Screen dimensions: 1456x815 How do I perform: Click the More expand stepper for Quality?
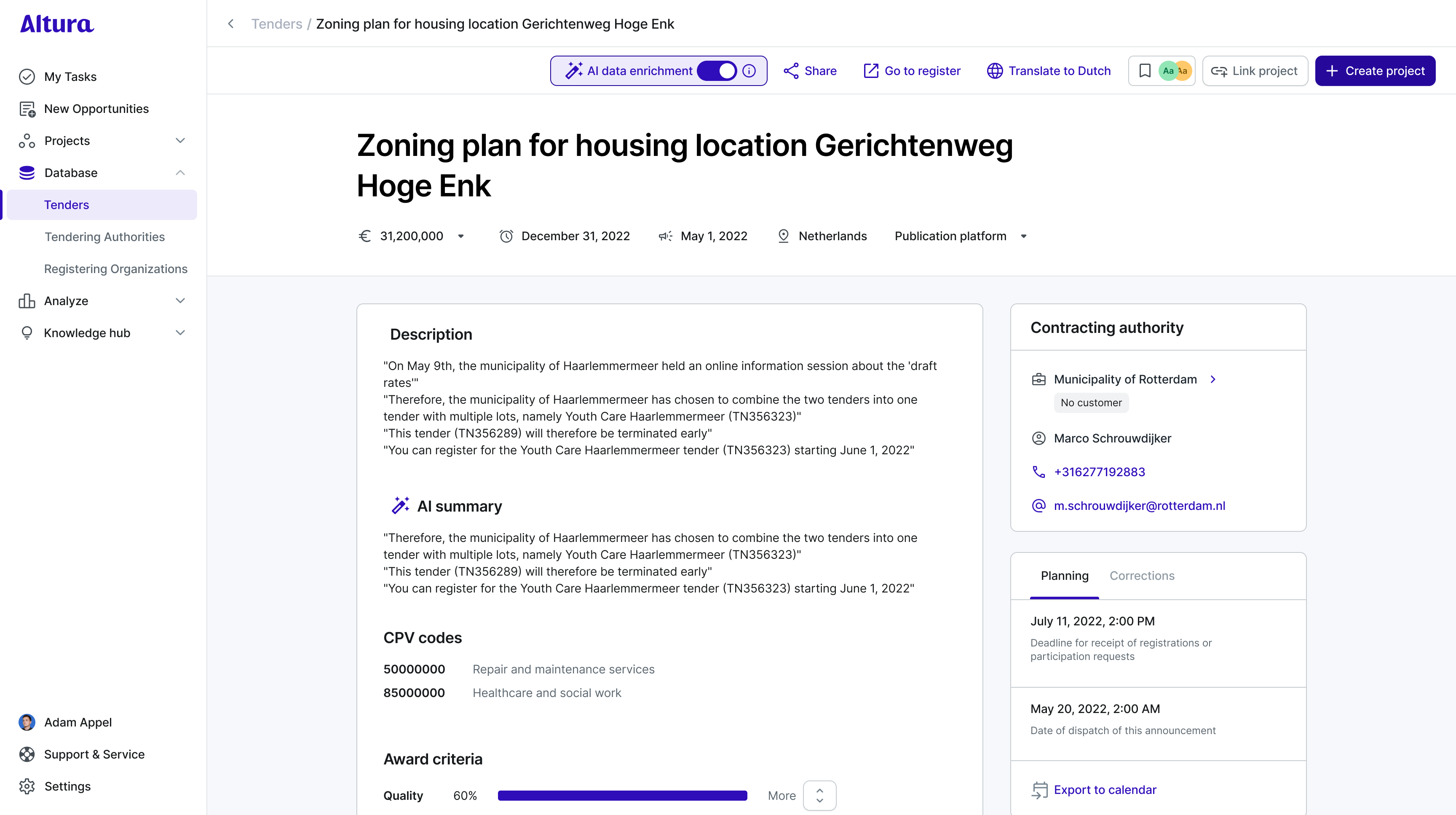click(819, 795)
